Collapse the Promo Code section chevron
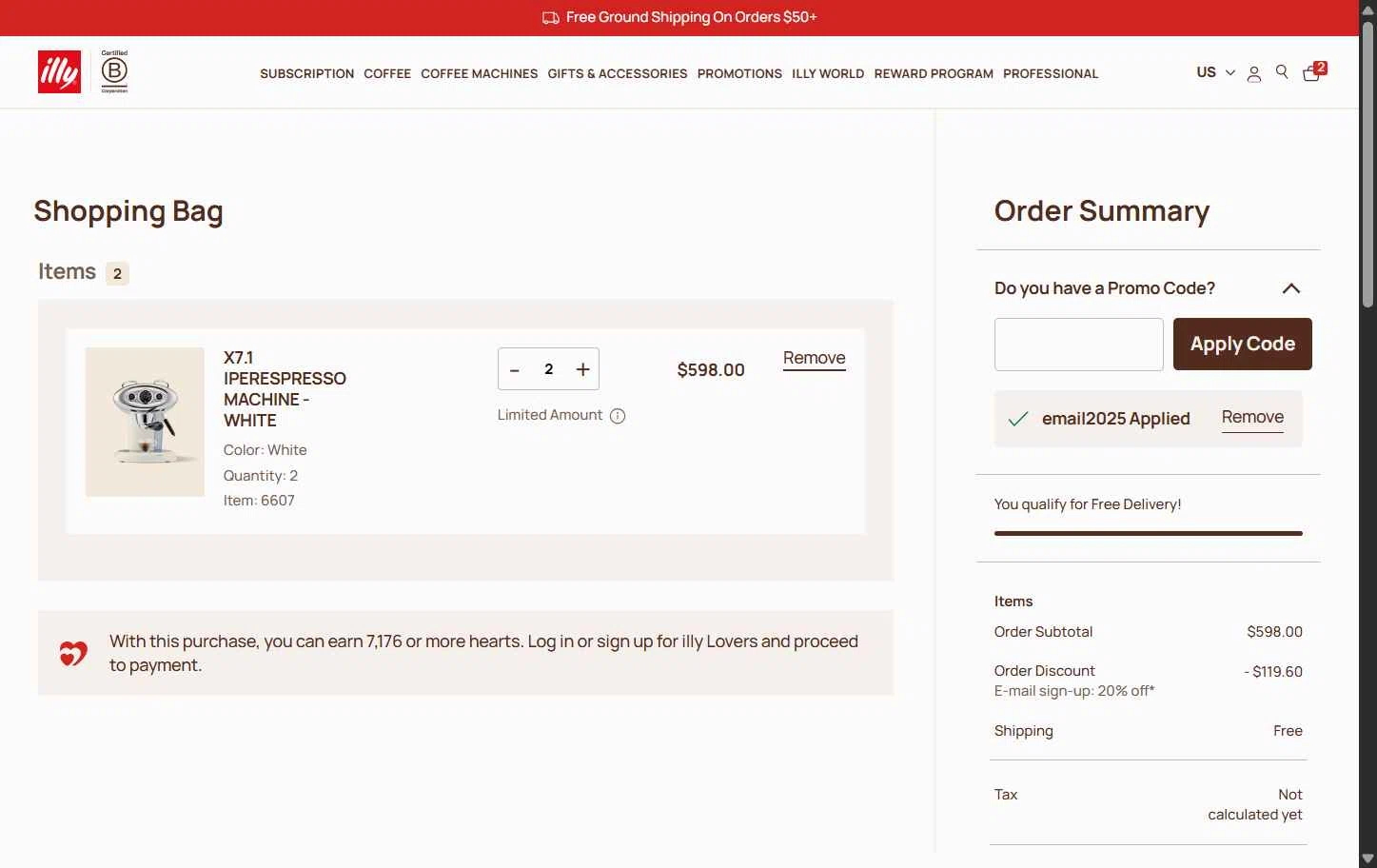Screen dimensions: 1377x868 [x=1291, y=288]
